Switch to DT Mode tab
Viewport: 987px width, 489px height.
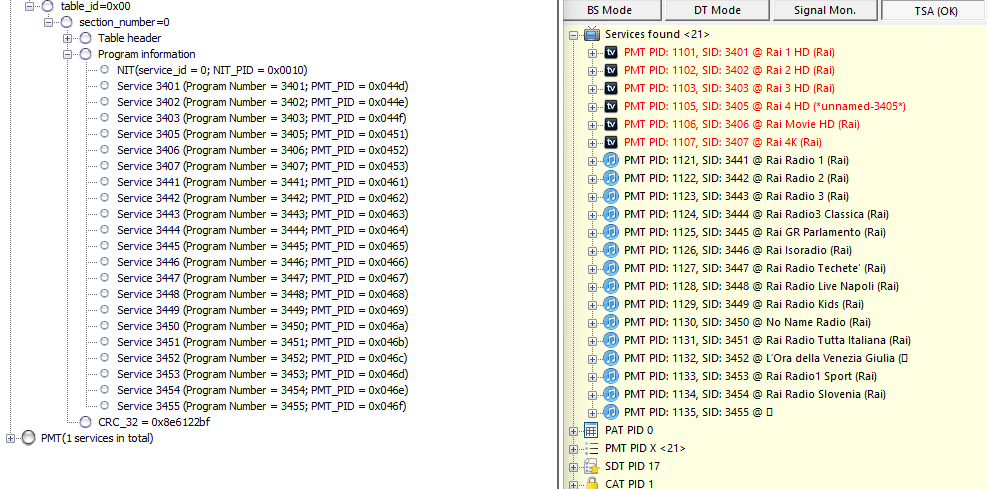click(717, 10)
